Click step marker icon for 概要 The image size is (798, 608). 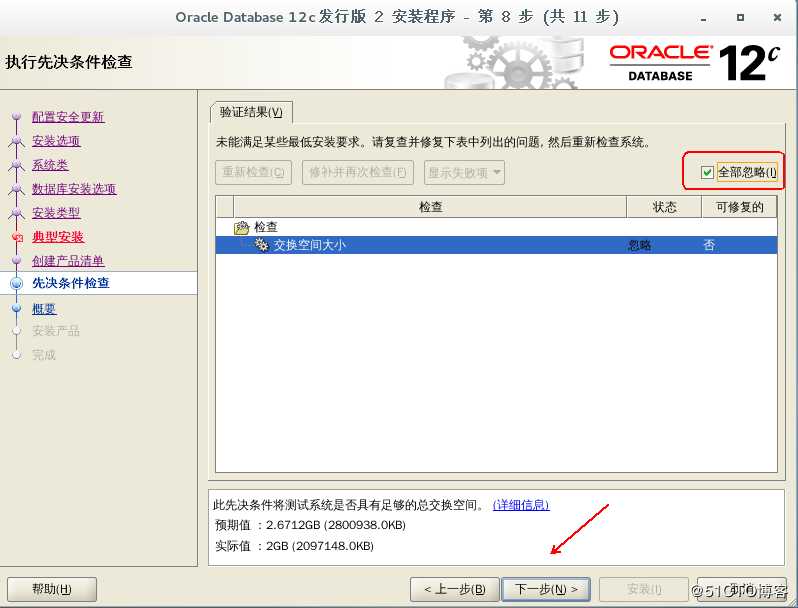(x=17, y=308)
